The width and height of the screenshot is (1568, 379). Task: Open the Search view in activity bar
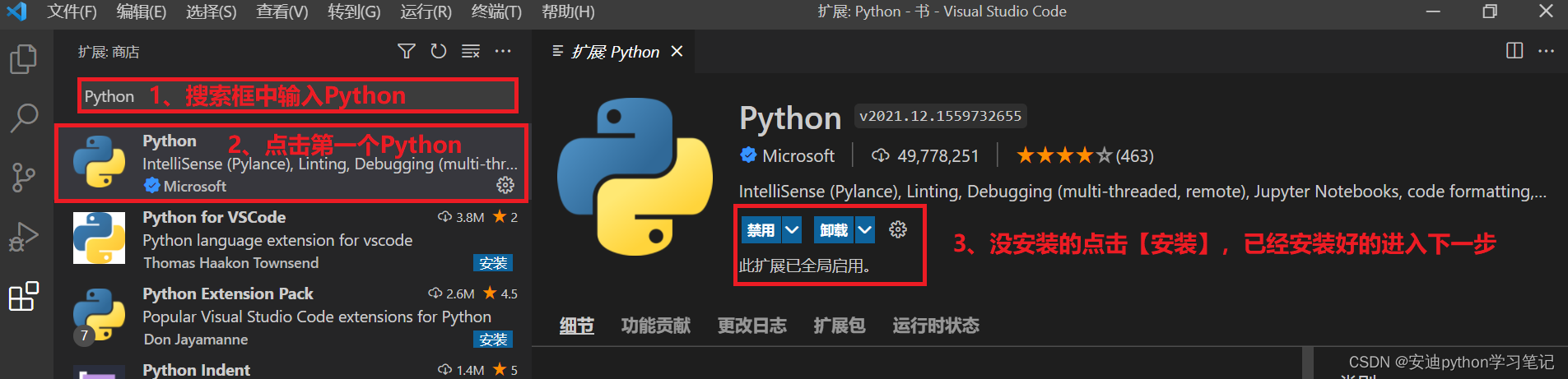tap(24, 118)
